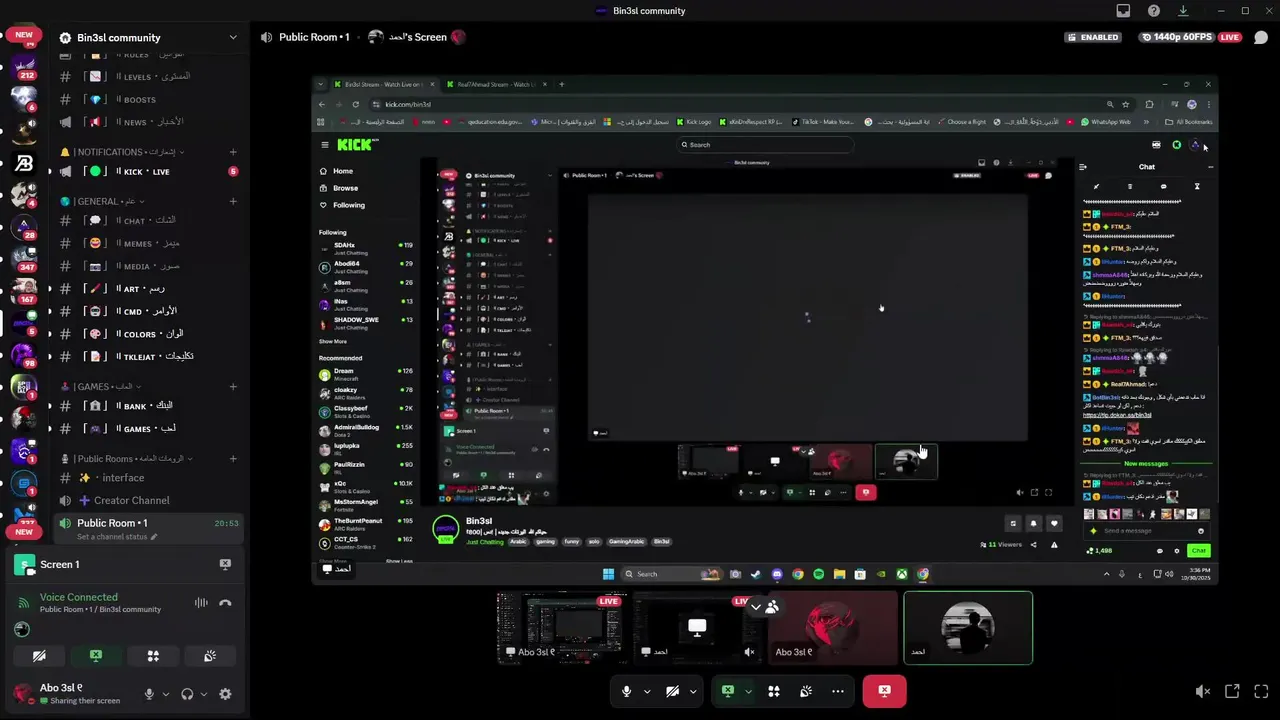
Task: Select Public Room • 1 voice channel
Action: (x=148, y=528)
